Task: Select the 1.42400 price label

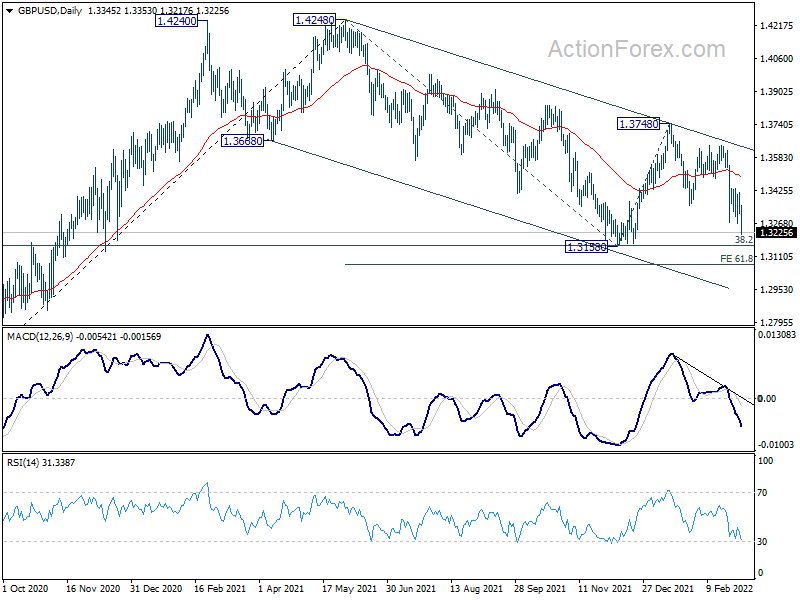Action: [x=177, y=21]
